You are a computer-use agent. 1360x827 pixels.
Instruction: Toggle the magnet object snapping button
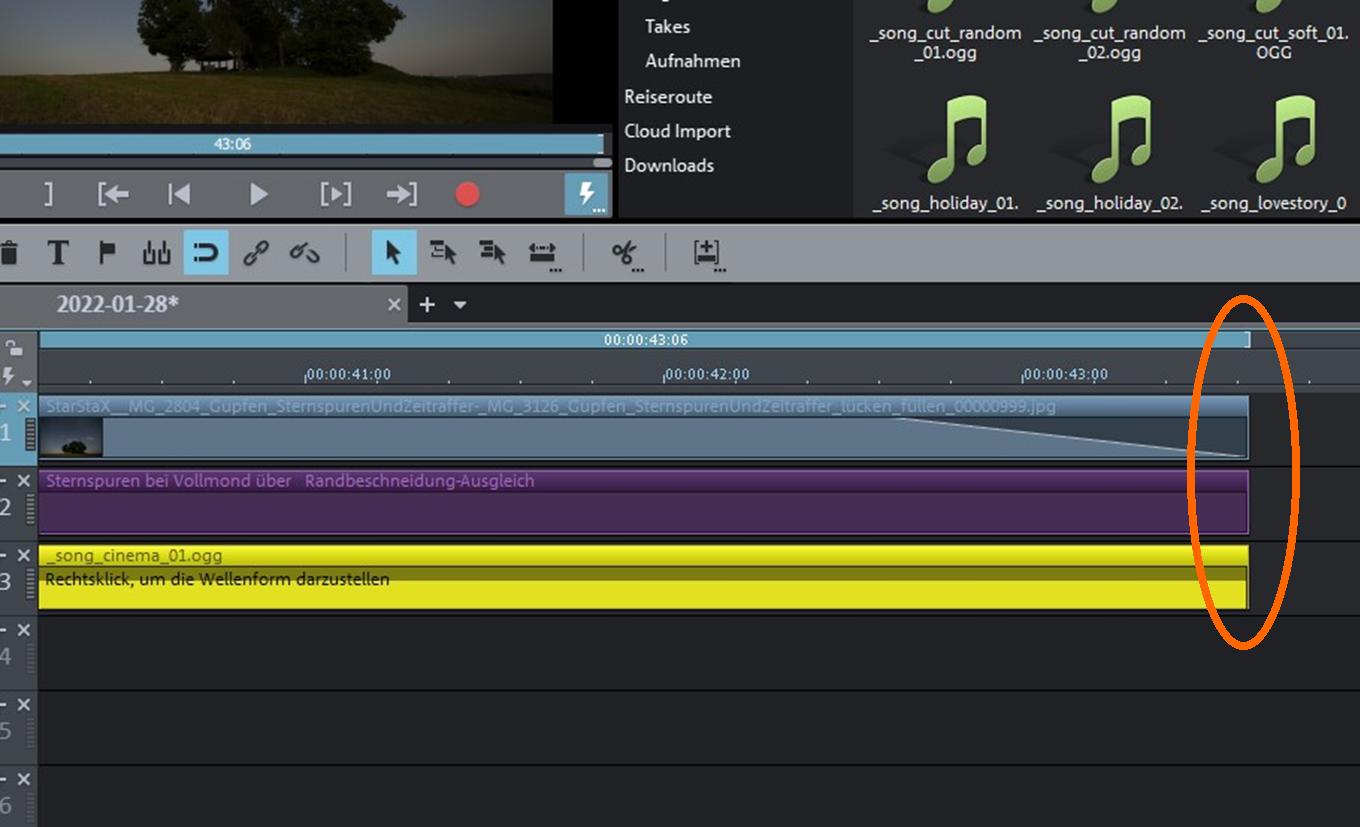click(205, 253)
